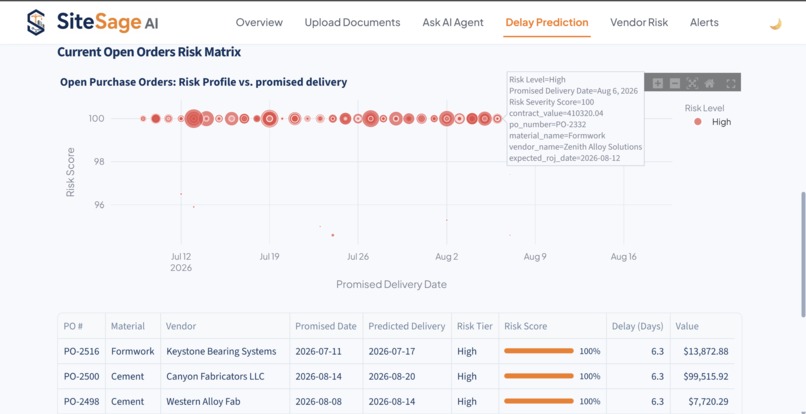Image resolution: width=806 pixels, height=414 pixels.
Task: Click the largest bubble near Jul 12
Action: click(193, 118)
